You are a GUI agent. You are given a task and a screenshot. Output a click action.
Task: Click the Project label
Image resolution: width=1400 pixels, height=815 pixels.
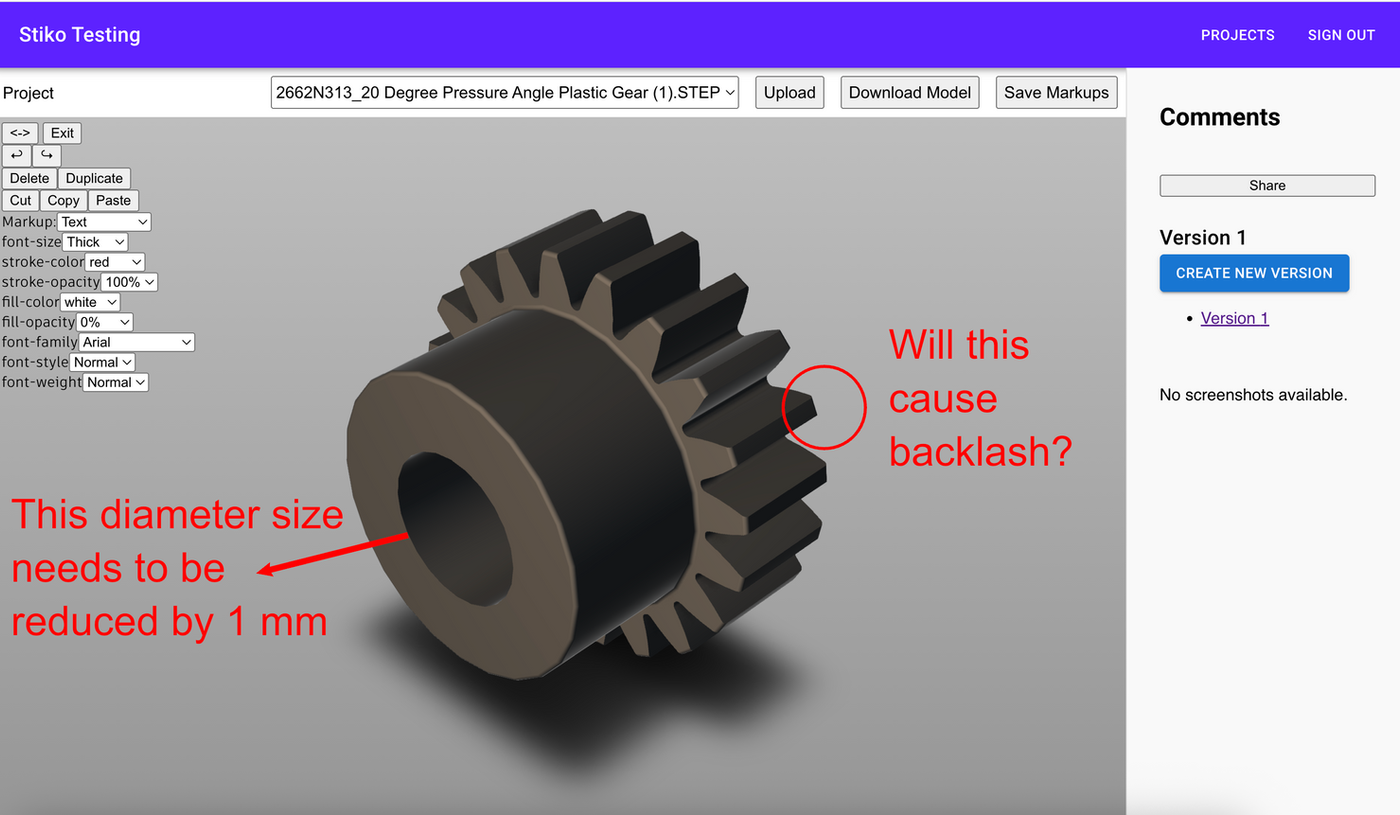click(x=28, y=93)
